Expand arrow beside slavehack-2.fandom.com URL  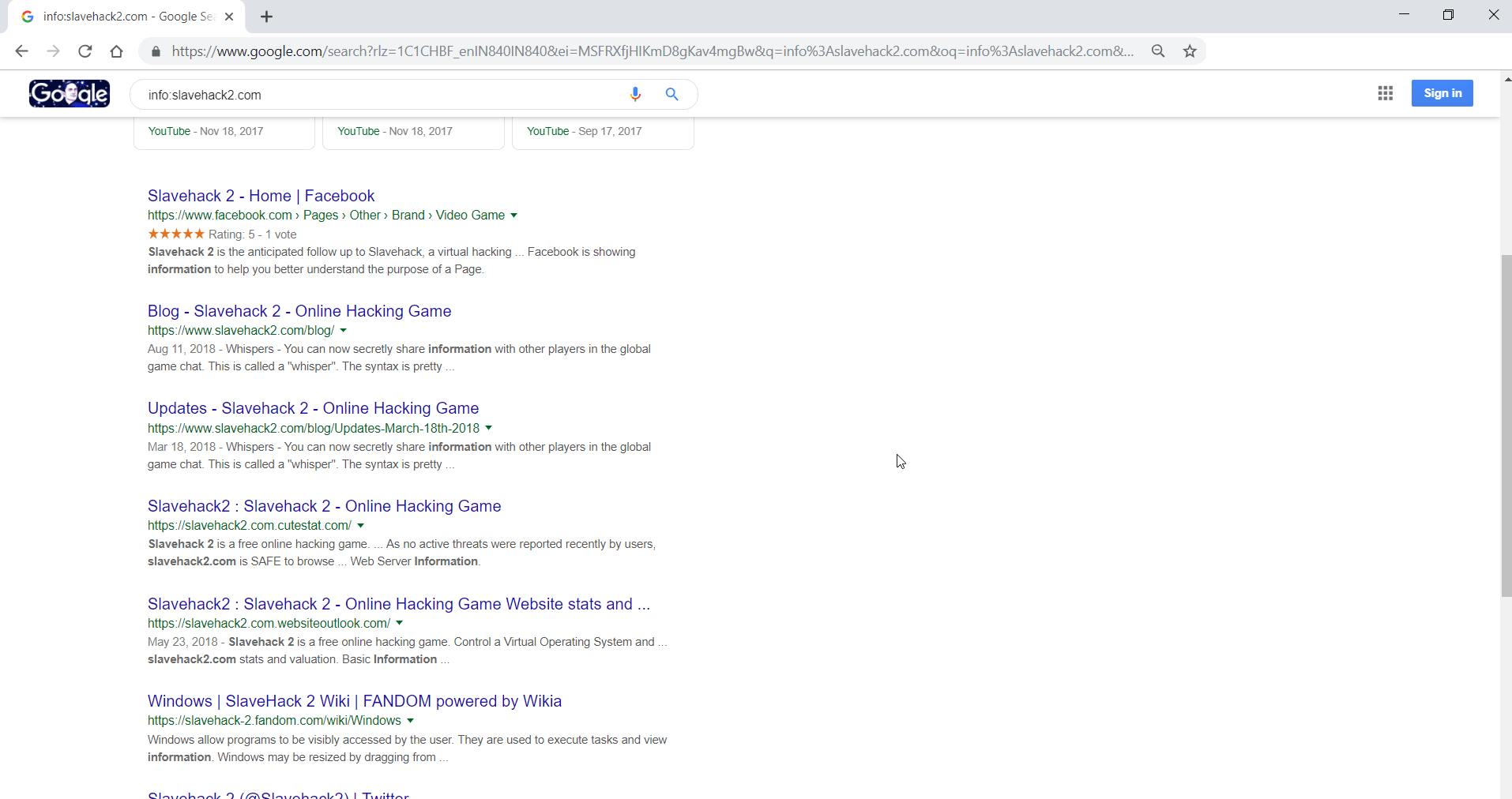tap(411, 721)
